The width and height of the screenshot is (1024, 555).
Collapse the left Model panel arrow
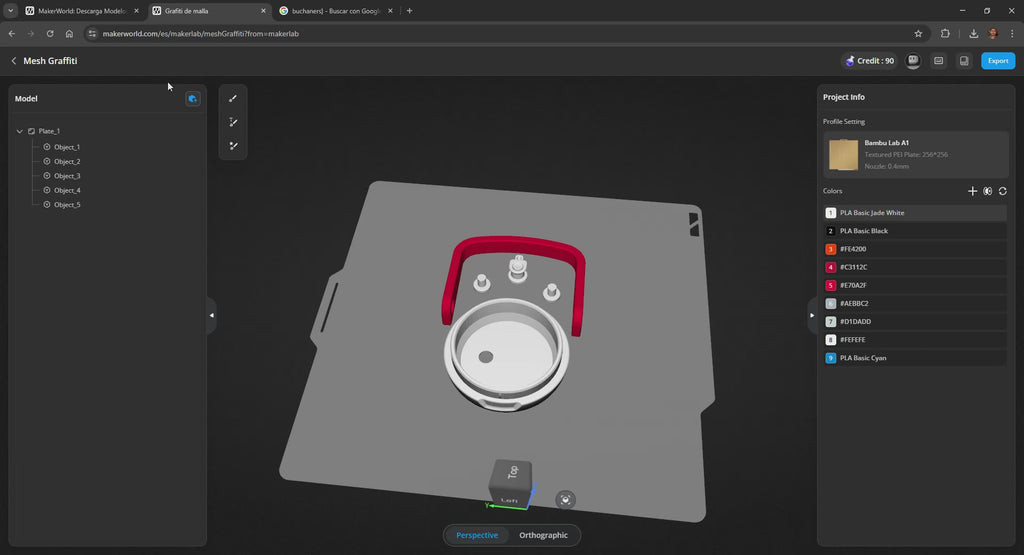pos(212,315)
